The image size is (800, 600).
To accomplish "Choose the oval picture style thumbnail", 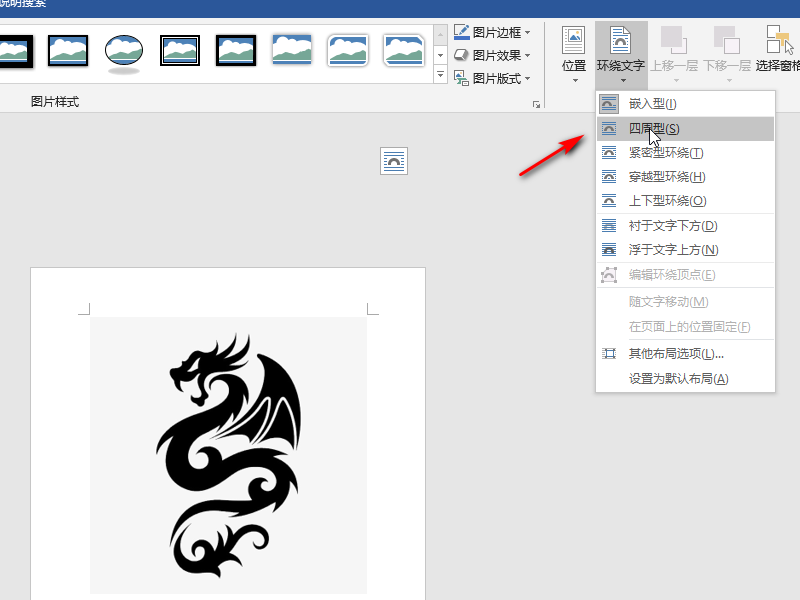I will 123,54.
